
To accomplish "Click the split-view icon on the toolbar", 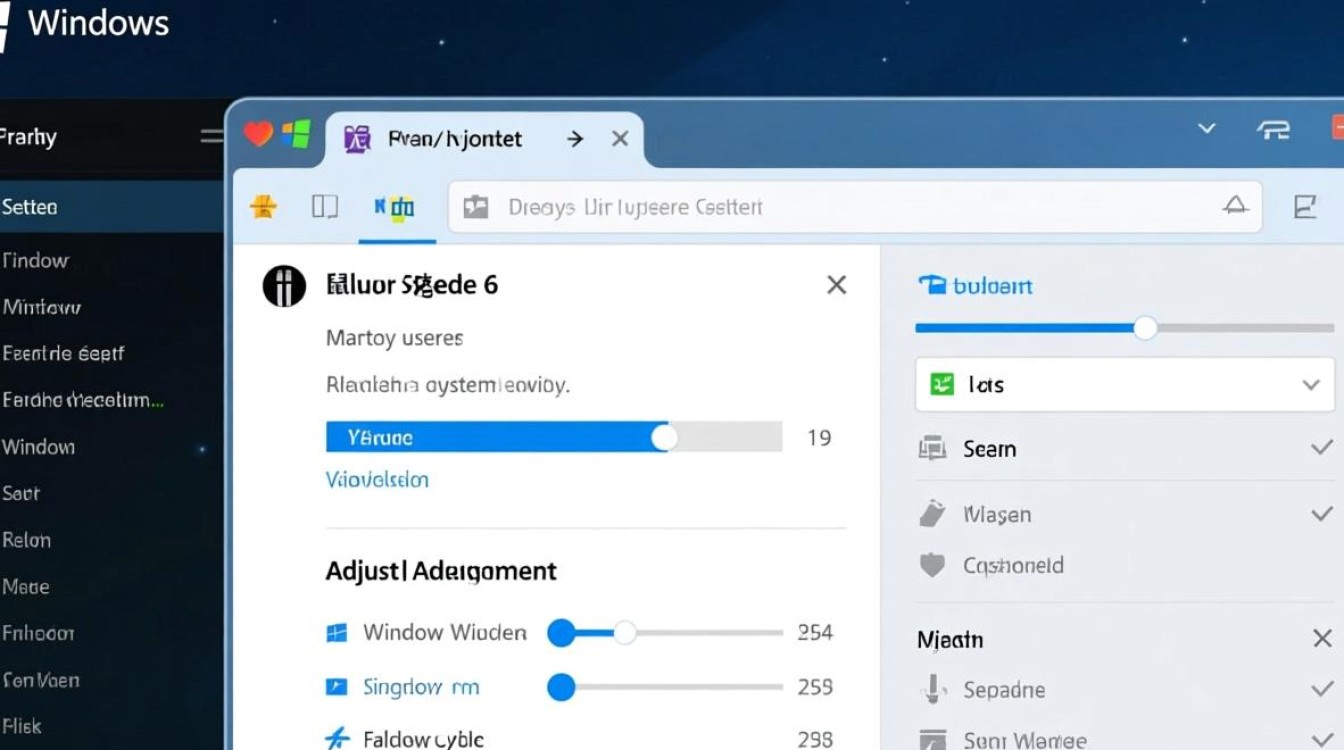I will (x=324, y=206).
